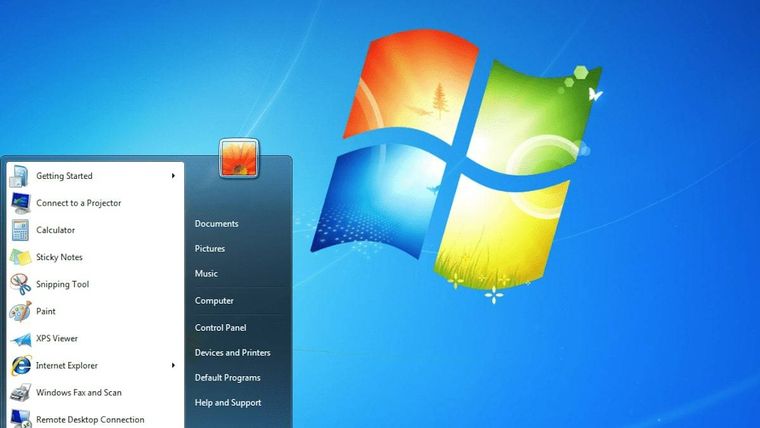Launch the Internet Explorer icon

pyautogui.click(x=20, y=366)
